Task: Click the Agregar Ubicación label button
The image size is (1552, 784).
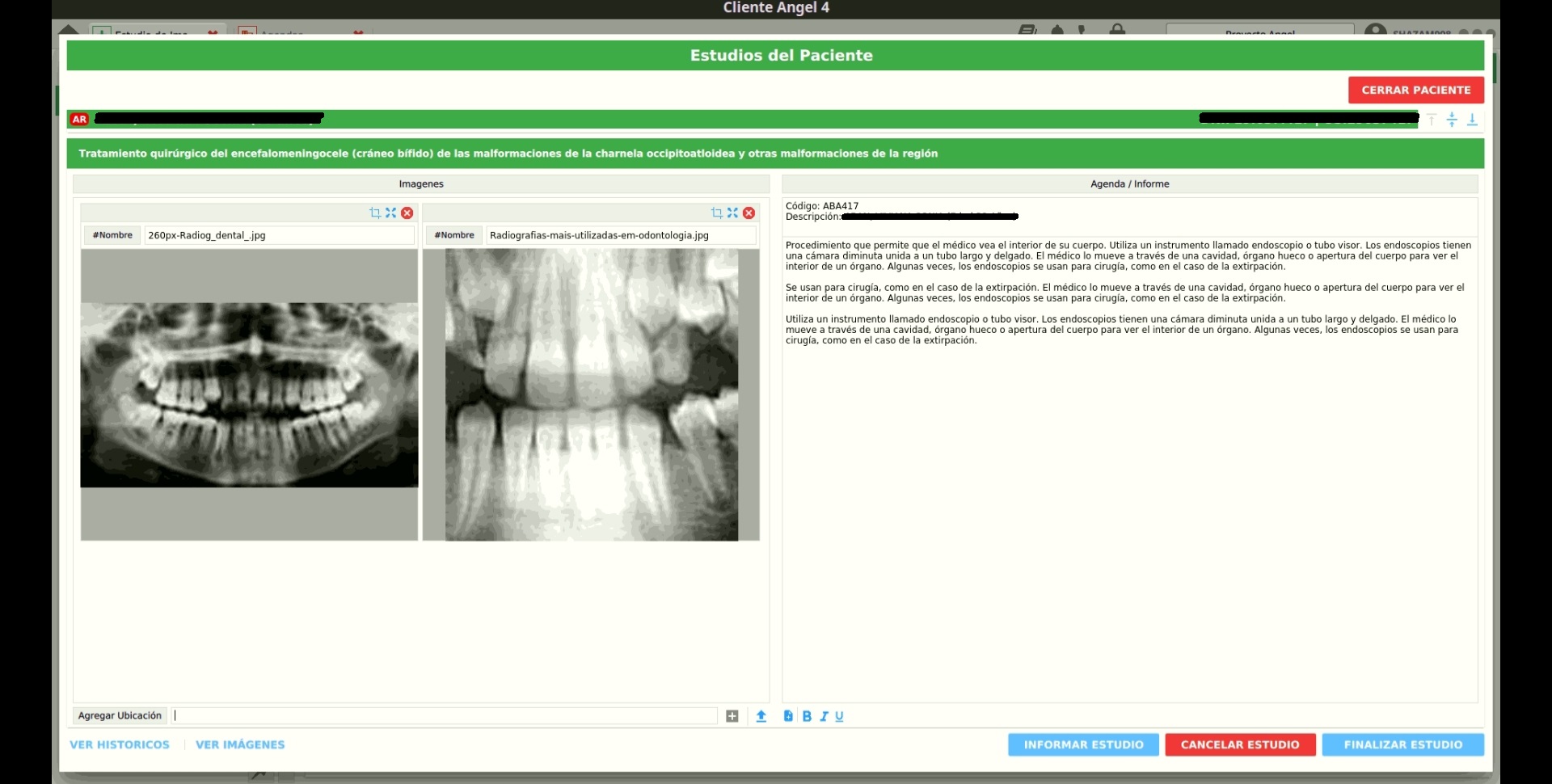Action: click(120, 716)
